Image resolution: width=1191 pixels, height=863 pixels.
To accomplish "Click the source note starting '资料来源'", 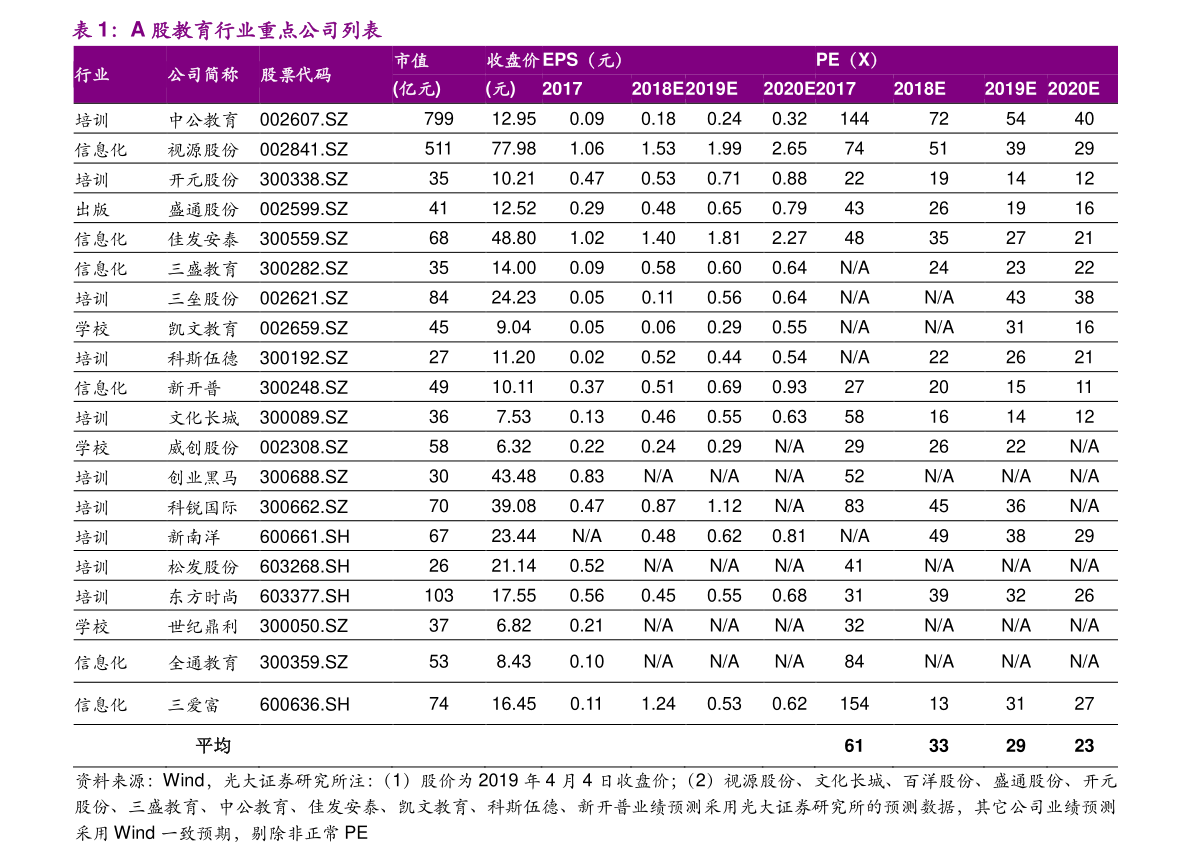I will click(x=596, y=807).
